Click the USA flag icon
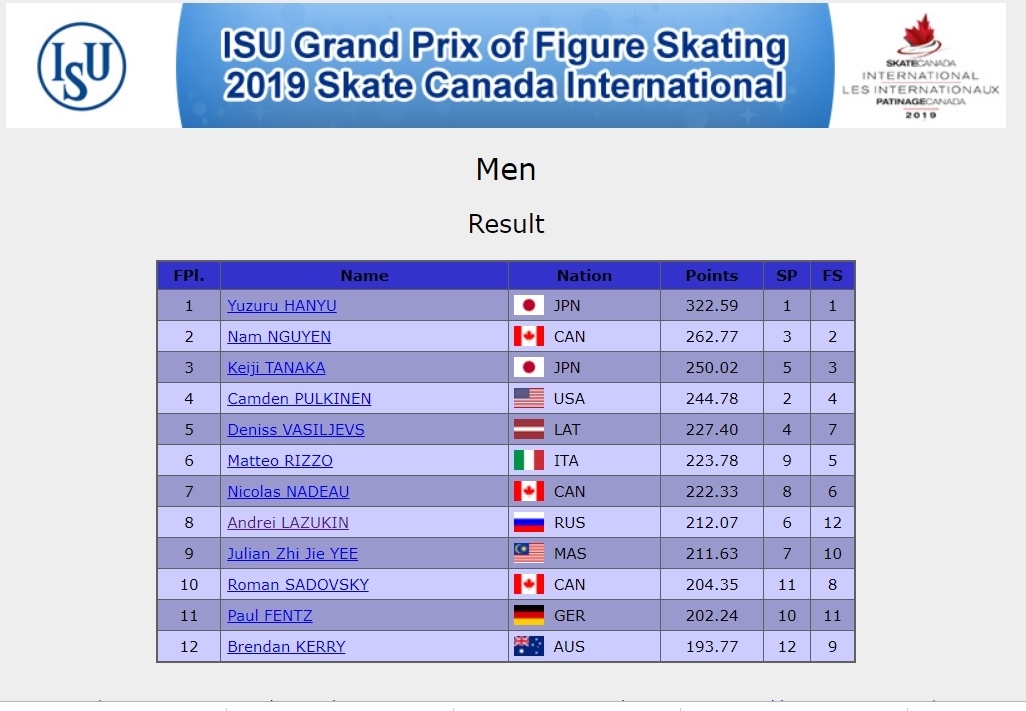Viewport: 1026px width, 711px height. coord(529,398)
